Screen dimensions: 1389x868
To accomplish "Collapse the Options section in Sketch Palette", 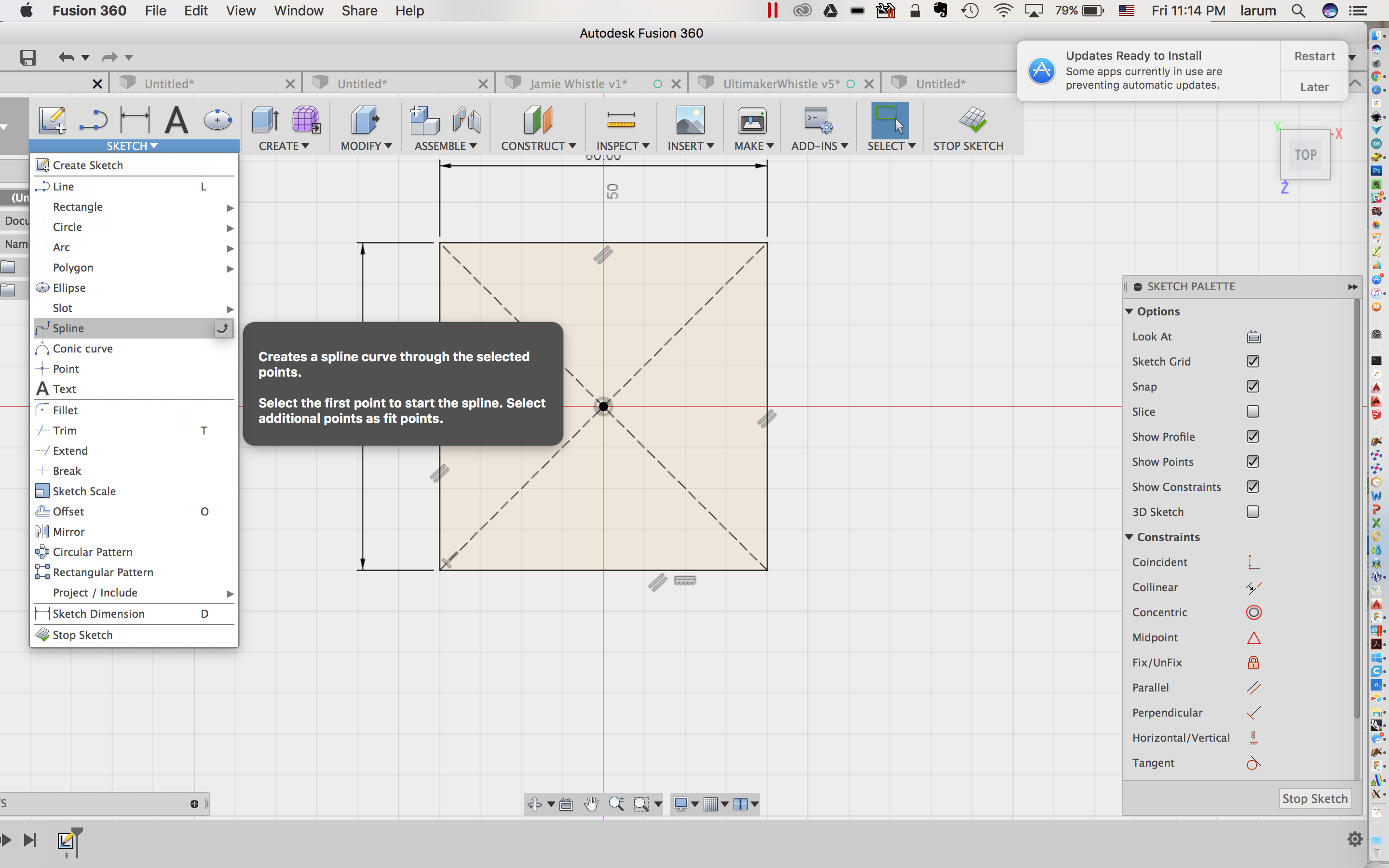I will [x=1129, y=312].
